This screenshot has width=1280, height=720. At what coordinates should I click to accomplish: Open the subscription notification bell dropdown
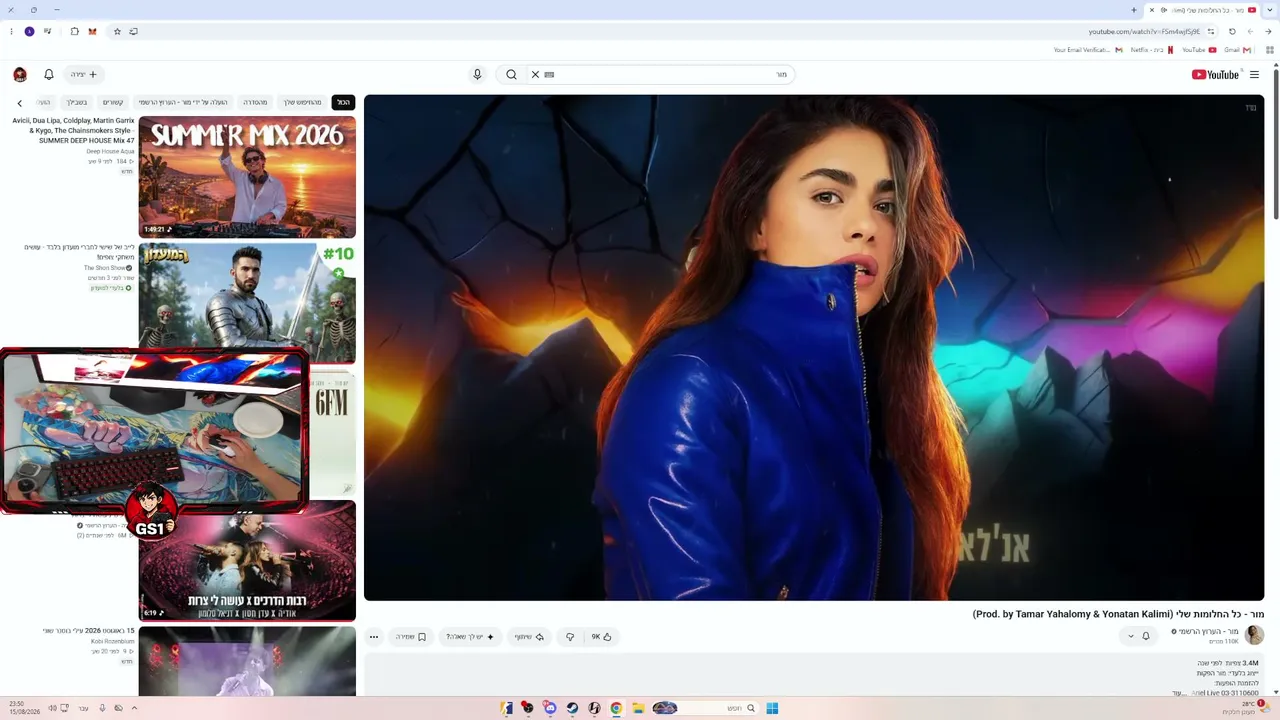(x=1138, y=636)
